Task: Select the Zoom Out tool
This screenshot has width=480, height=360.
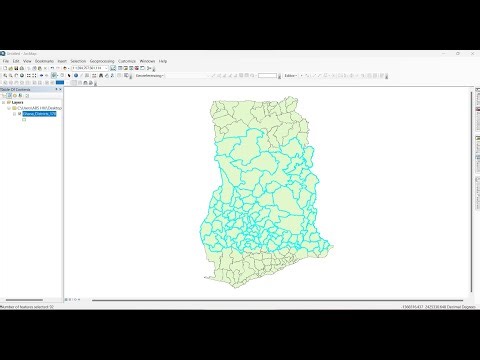Action: [11, 76]
